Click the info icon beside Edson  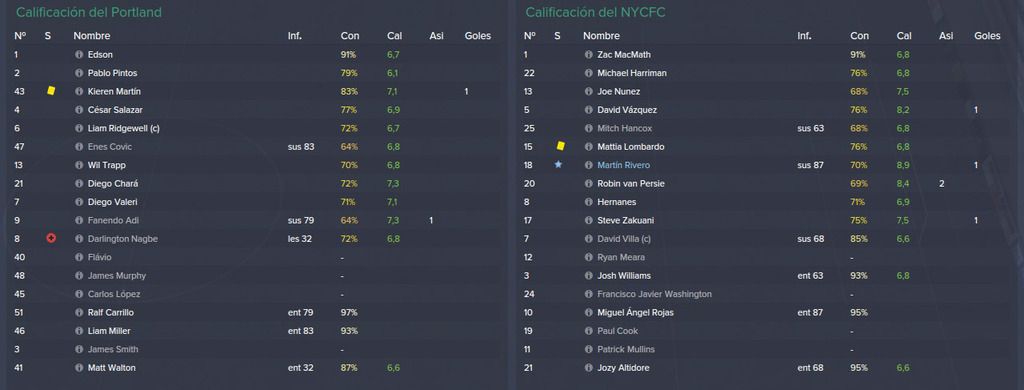pos(79,55)
